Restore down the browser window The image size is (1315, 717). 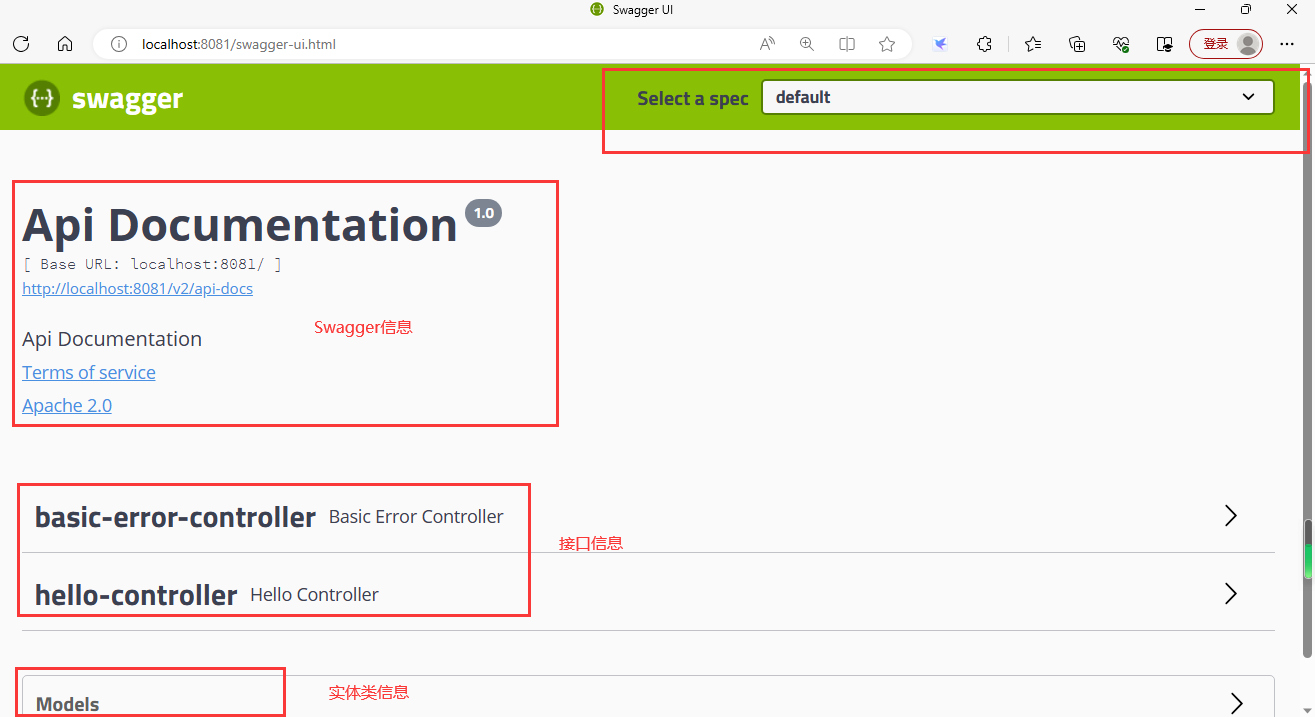pos(1245,10)
